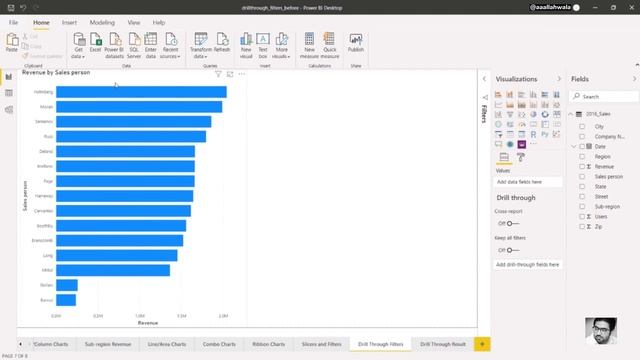This screenshot has height=360, width=640.
Task: Open the Modeling ribbon tab
Action: click(x=102, y=22)
